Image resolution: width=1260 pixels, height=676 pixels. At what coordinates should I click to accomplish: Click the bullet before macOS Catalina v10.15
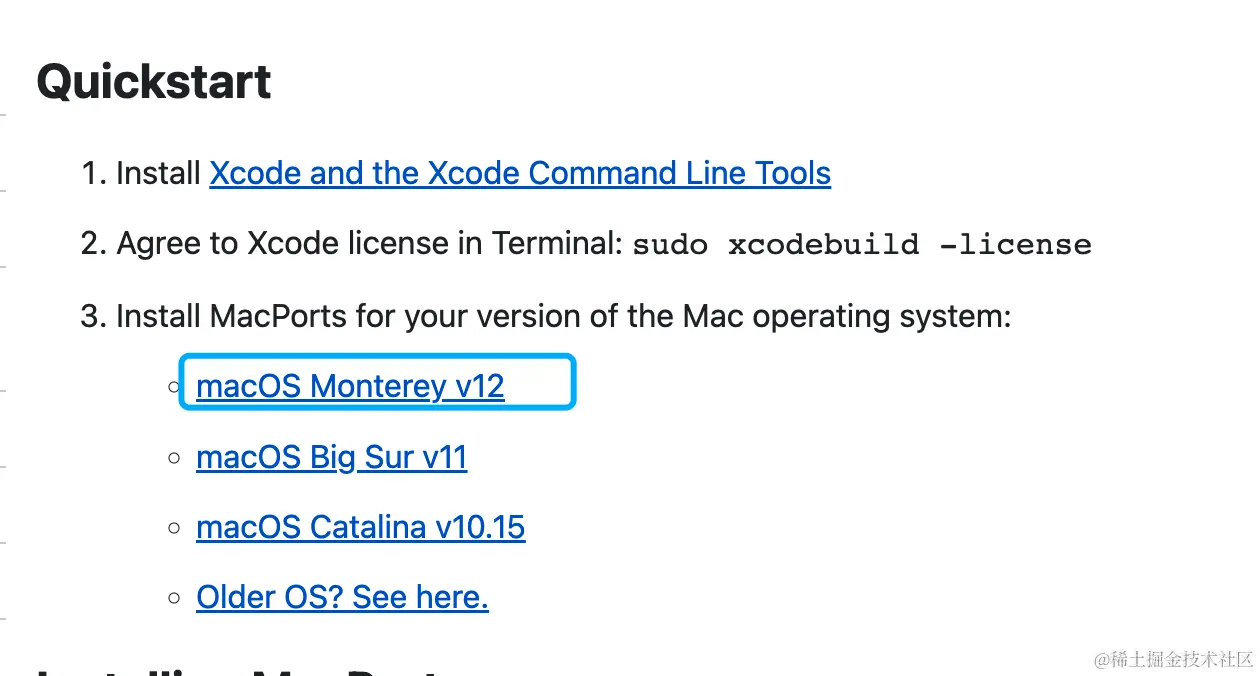click(175, 528)
